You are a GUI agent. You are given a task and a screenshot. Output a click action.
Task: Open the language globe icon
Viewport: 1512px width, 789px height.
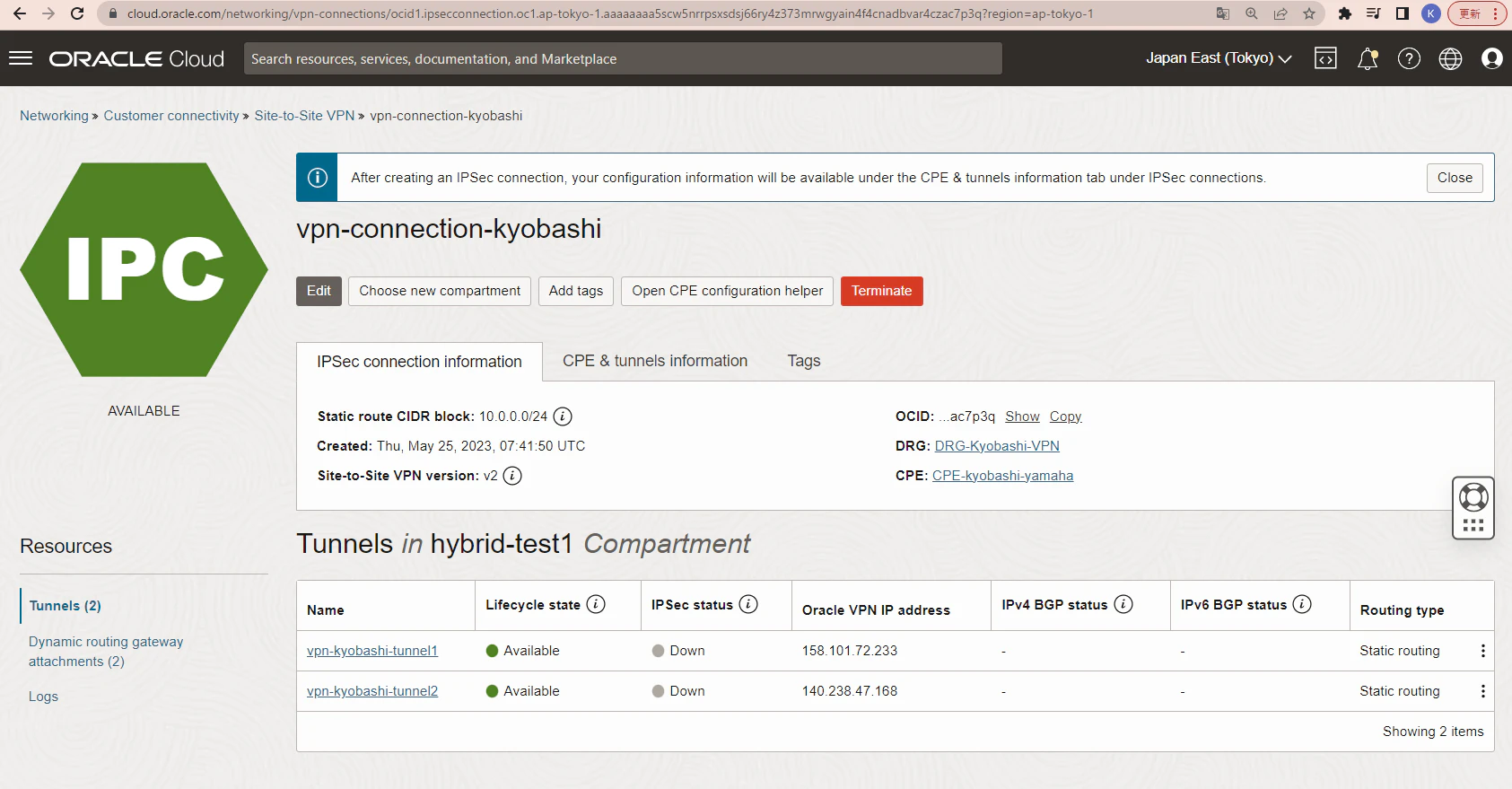(x=1450, y=58)
